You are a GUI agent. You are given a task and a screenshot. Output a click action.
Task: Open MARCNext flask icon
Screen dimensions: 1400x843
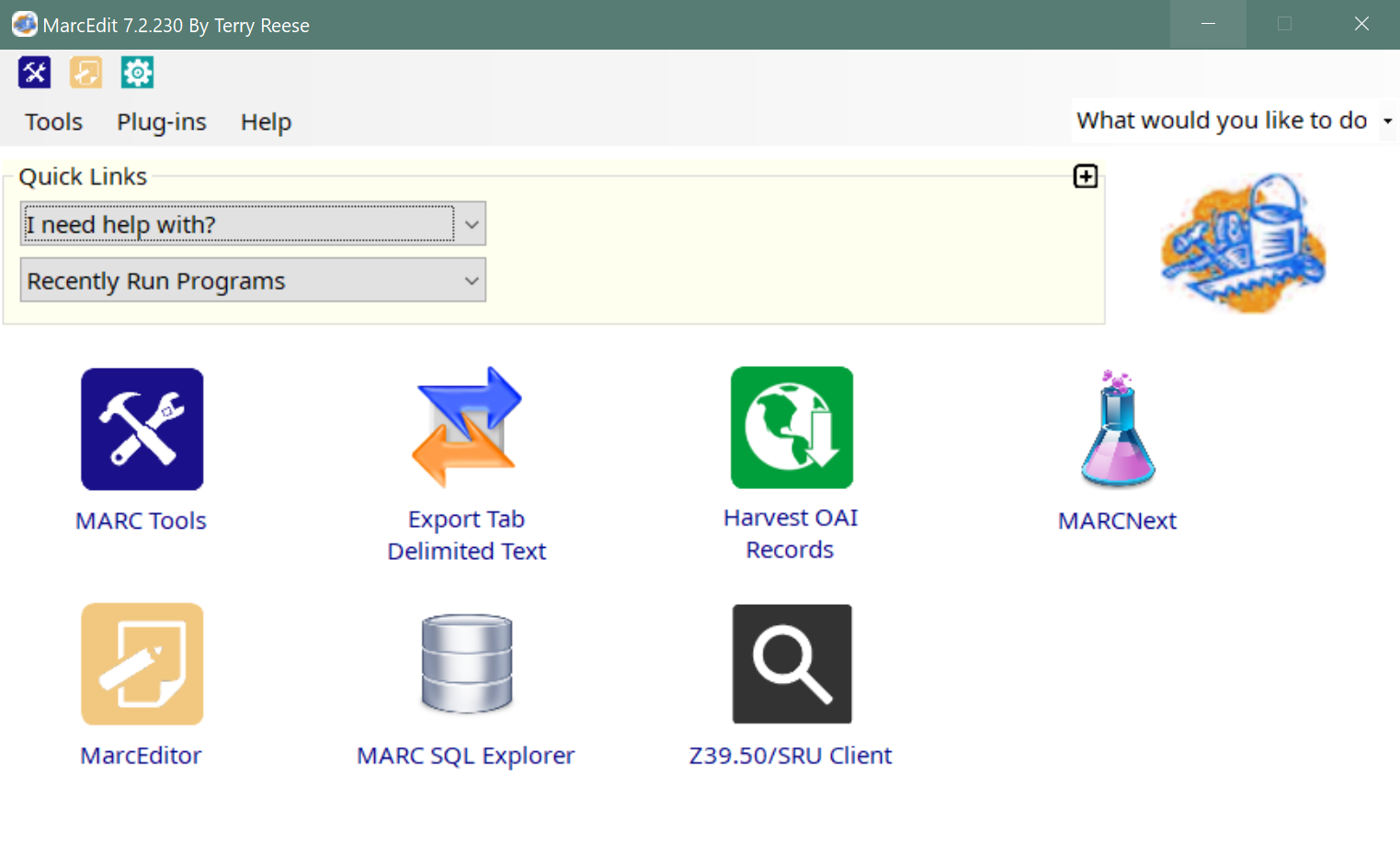point(1117,428)
